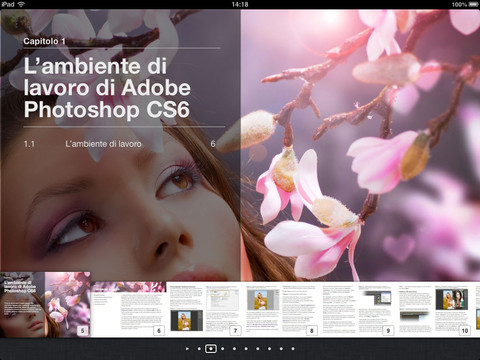Tap the small triangle at the start of the chapter dots
Viewport: 480px width, 360px height.
point(187,349)
